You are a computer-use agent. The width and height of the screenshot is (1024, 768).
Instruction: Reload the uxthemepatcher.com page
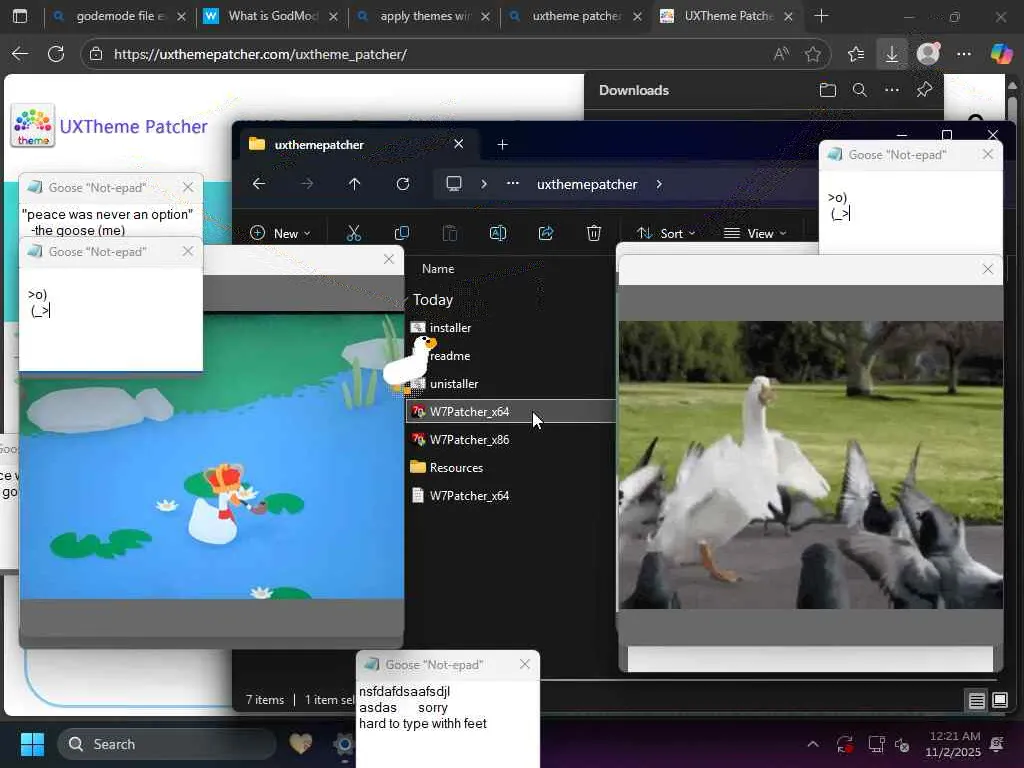pyautogui.click(x=56, y=54)
